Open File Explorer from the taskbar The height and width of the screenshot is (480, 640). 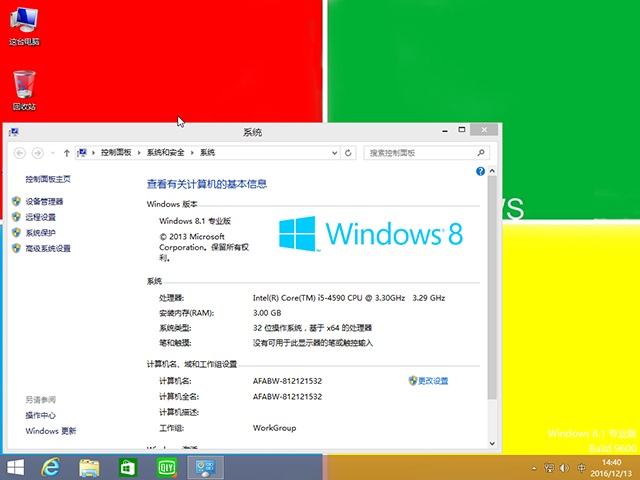[90, 467]
